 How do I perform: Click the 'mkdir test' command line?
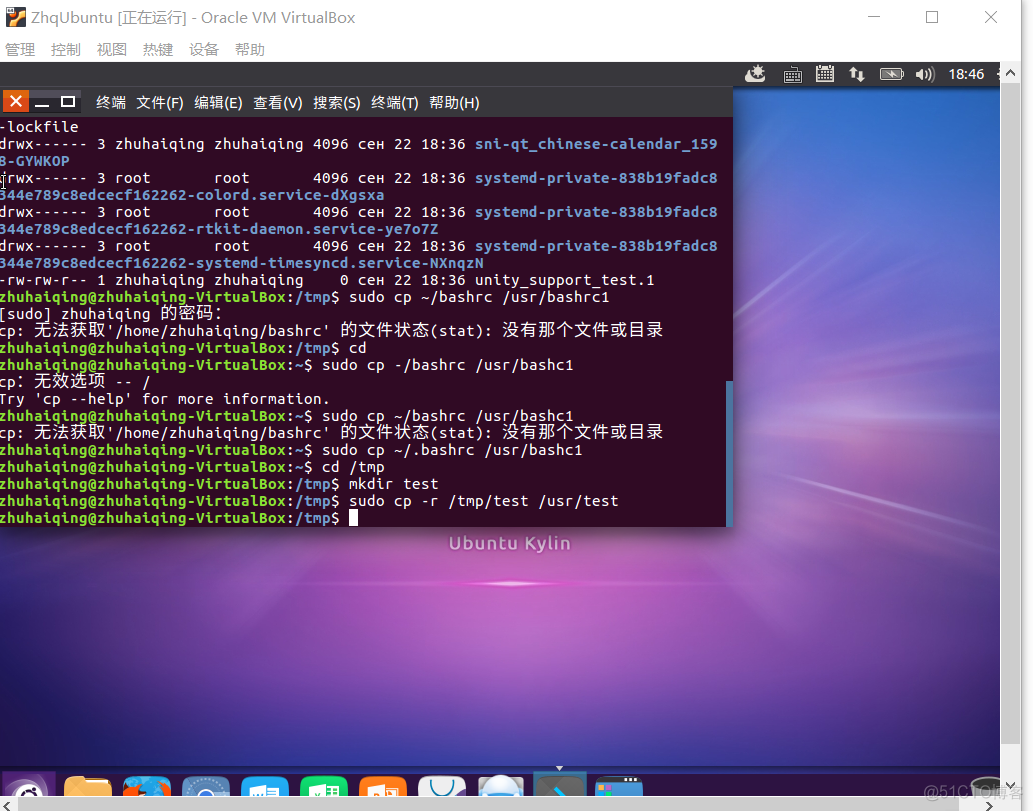tap(393, 484)
